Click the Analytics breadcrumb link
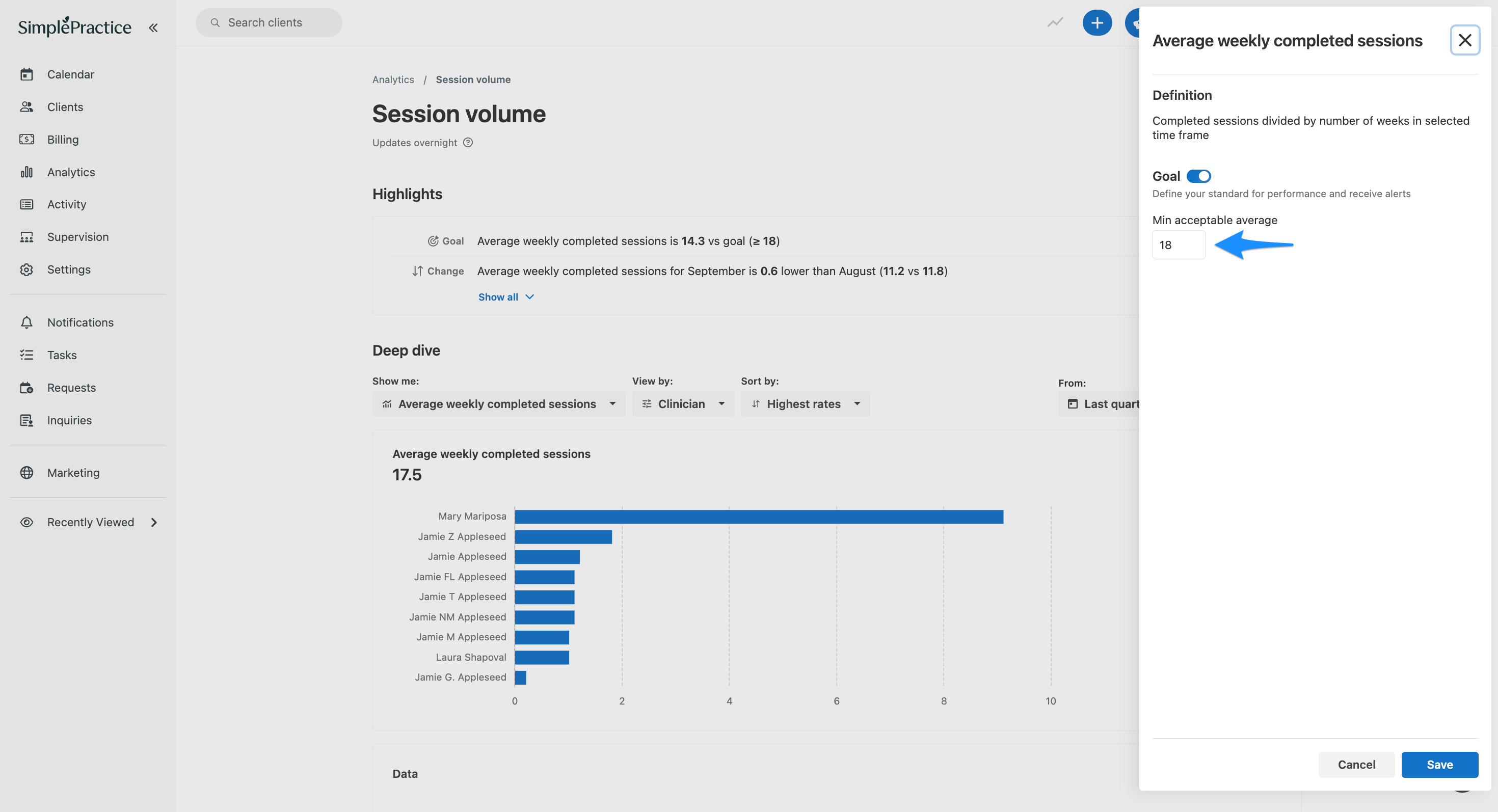Image resolution: width=1498 pixels, height=812 pixels. click(393, 79)
